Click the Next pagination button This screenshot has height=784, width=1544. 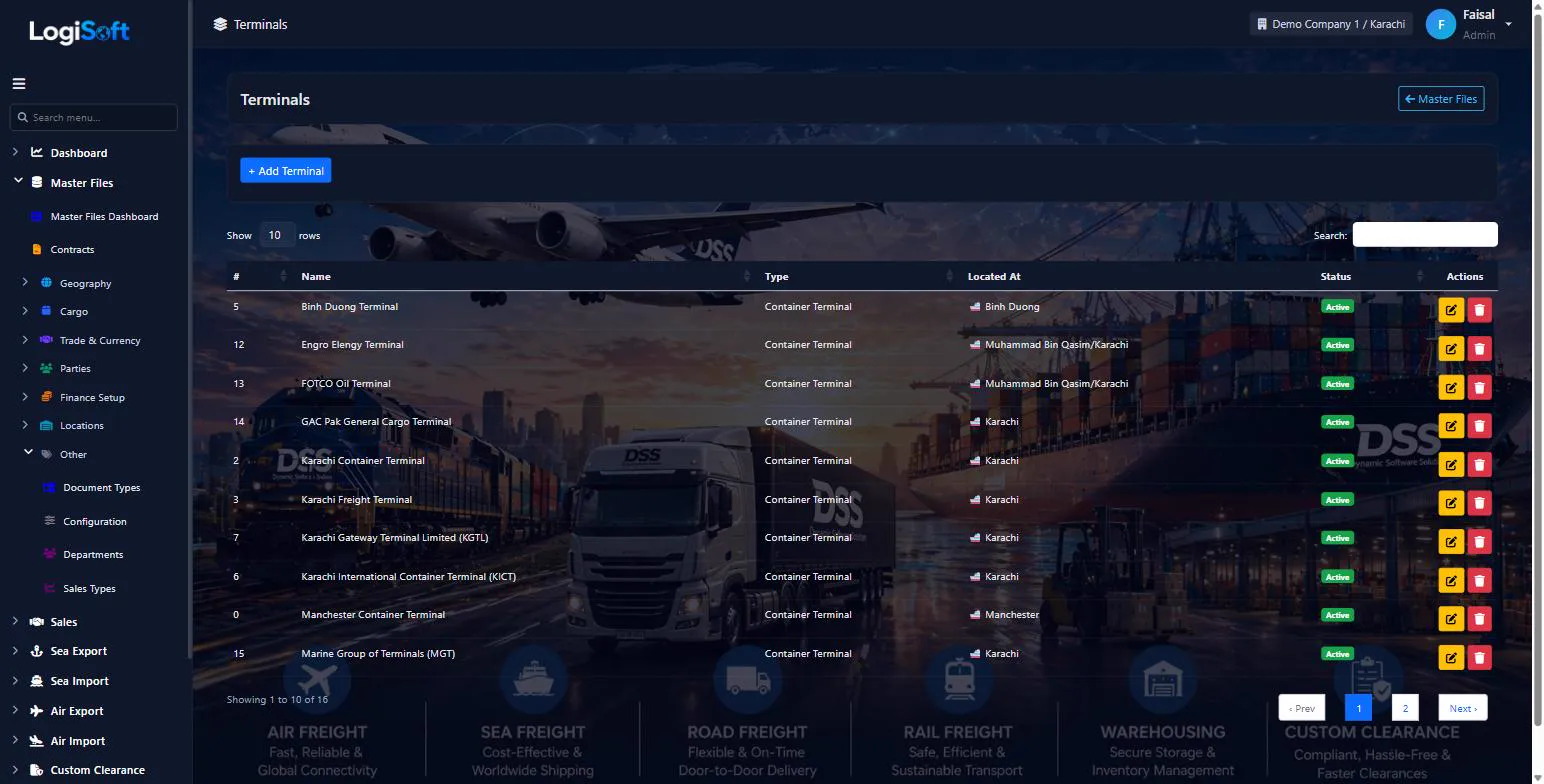click(x=1463, y=708)
